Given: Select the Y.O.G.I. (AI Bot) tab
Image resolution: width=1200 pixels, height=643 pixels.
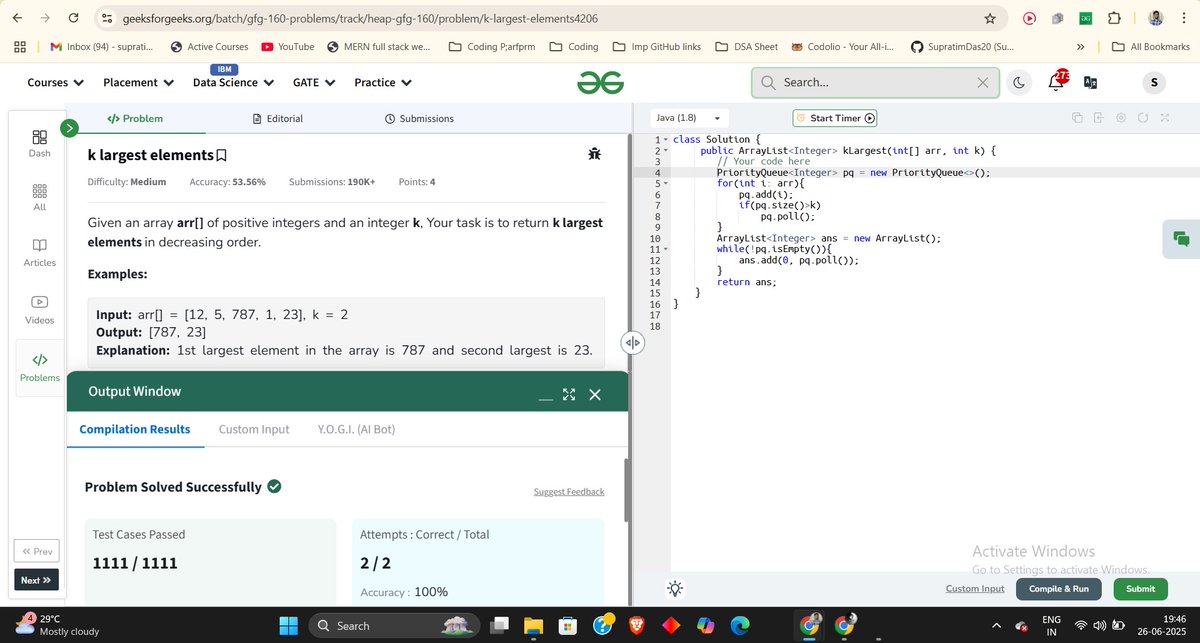Looking at the screenshot, I should pos(357,429).
